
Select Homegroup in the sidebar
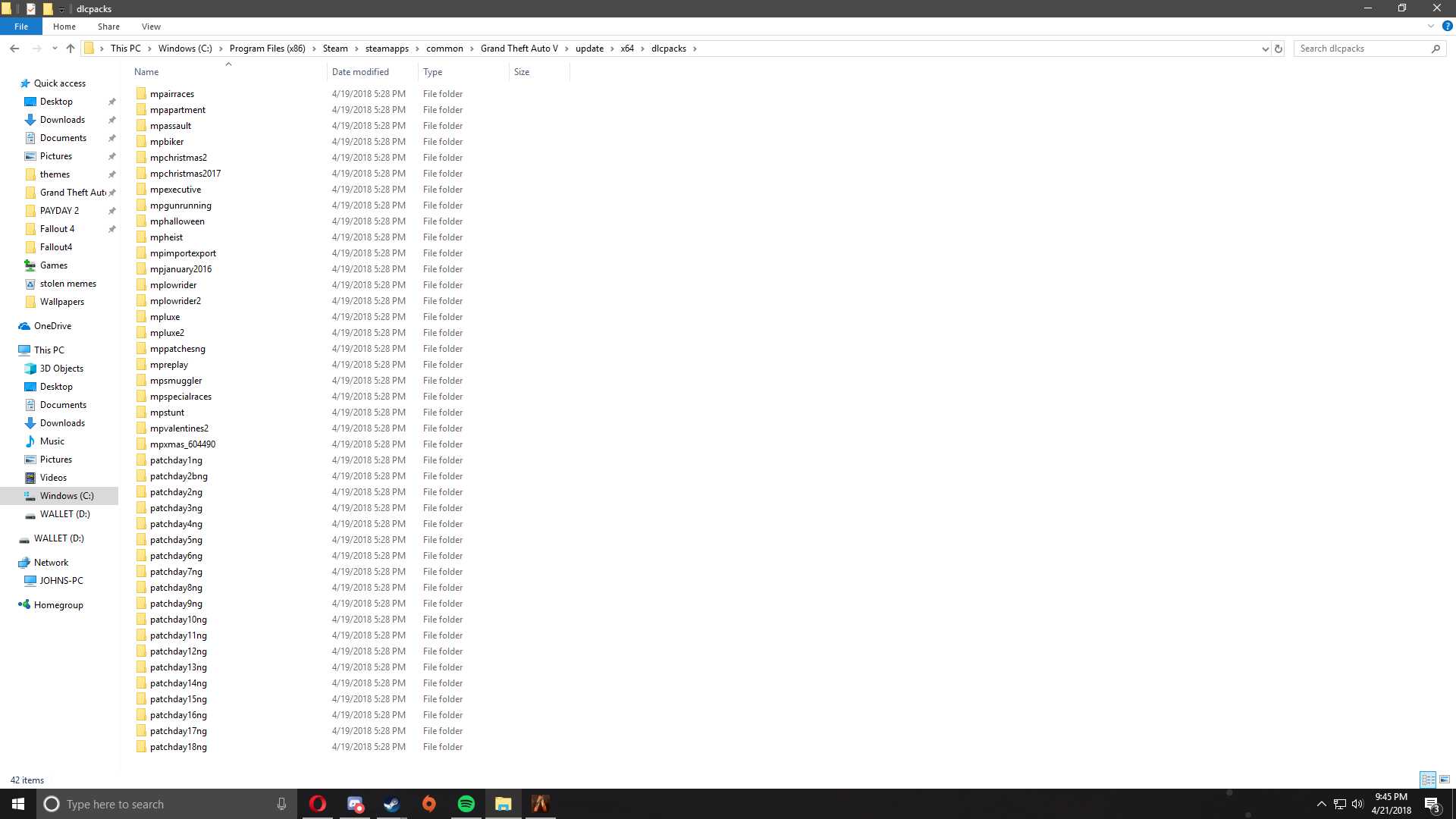[58, 605]
